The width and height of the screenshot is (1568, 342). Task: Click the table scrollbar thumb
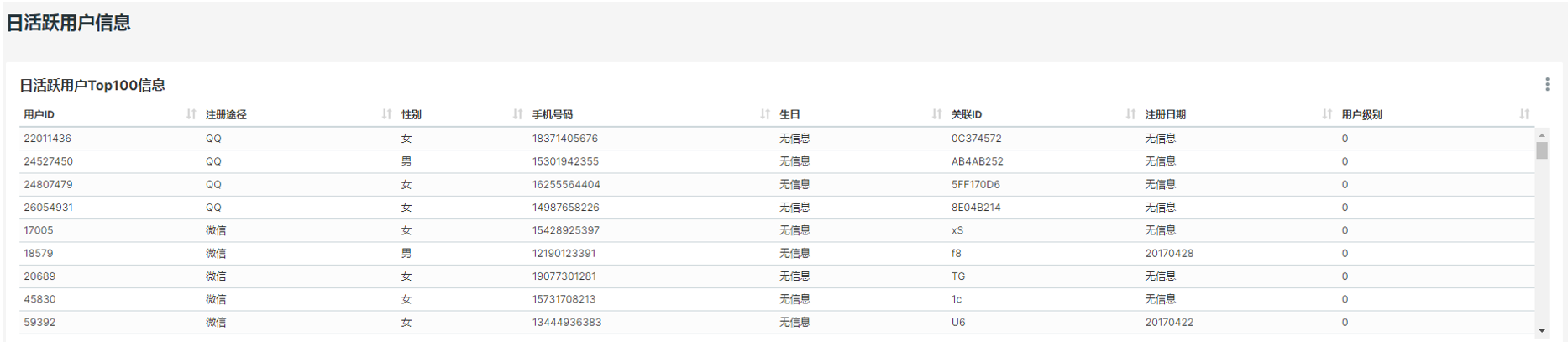(x=1542, y=150)
